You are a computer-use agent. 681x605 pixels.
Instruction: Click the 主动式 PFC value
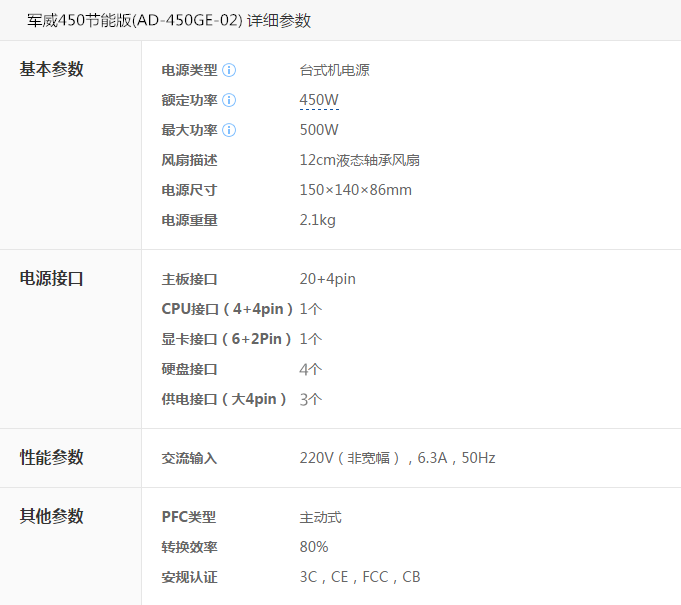[x=321, y=517]
